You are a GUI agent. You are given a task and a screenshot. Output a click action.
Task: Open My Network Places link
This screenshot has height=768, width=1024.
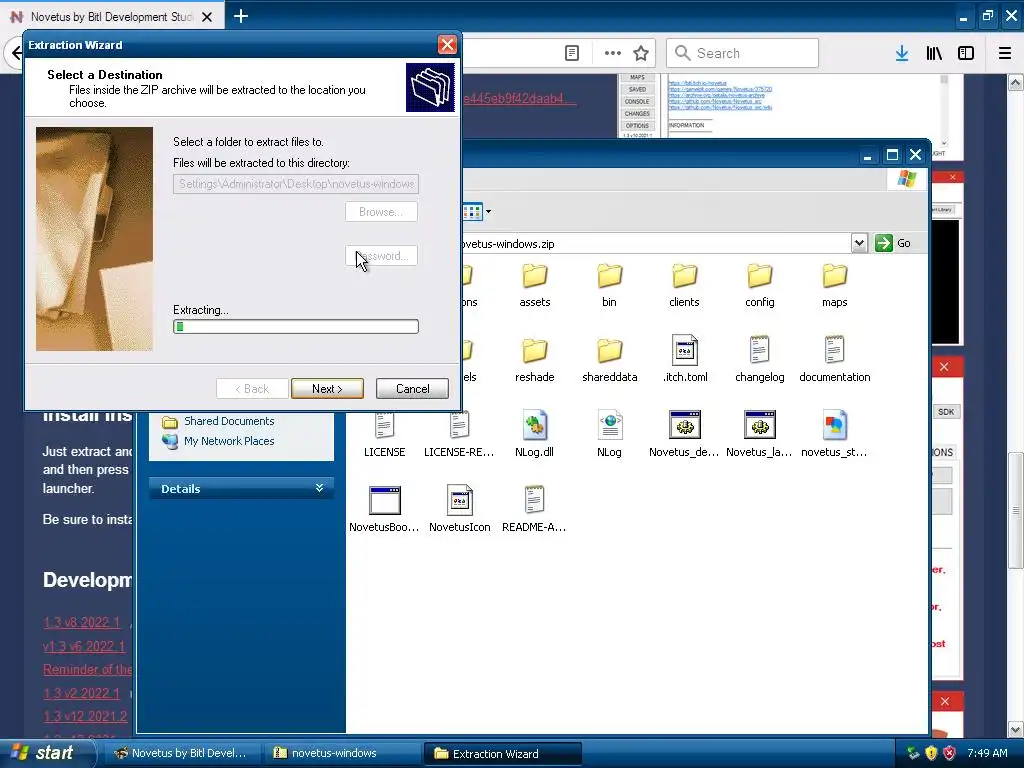(229, 441)
